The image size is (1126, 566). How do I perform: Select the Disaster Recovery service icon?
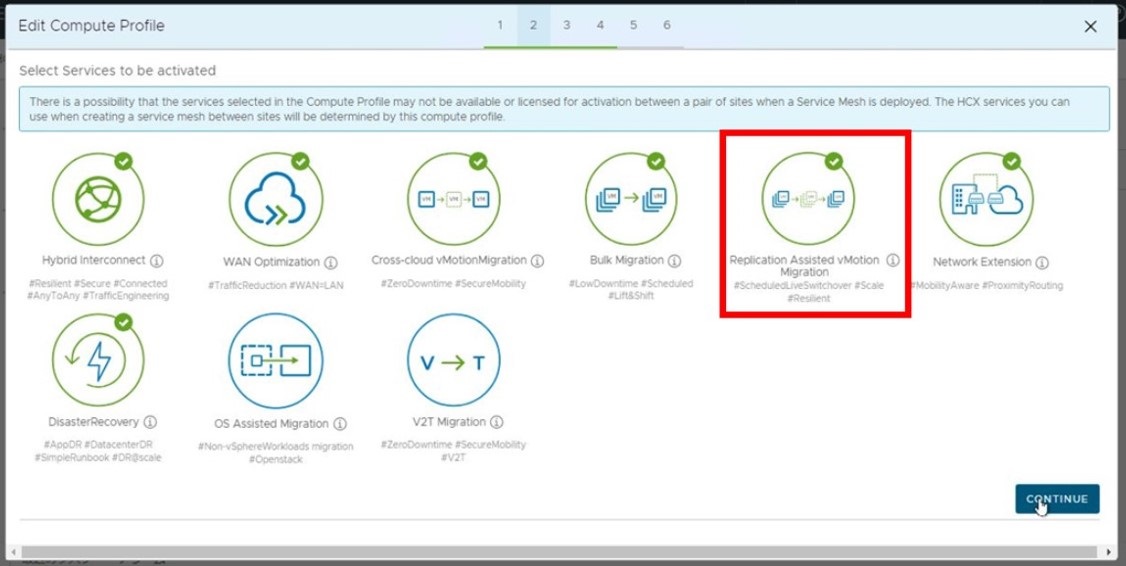point(98,360)
